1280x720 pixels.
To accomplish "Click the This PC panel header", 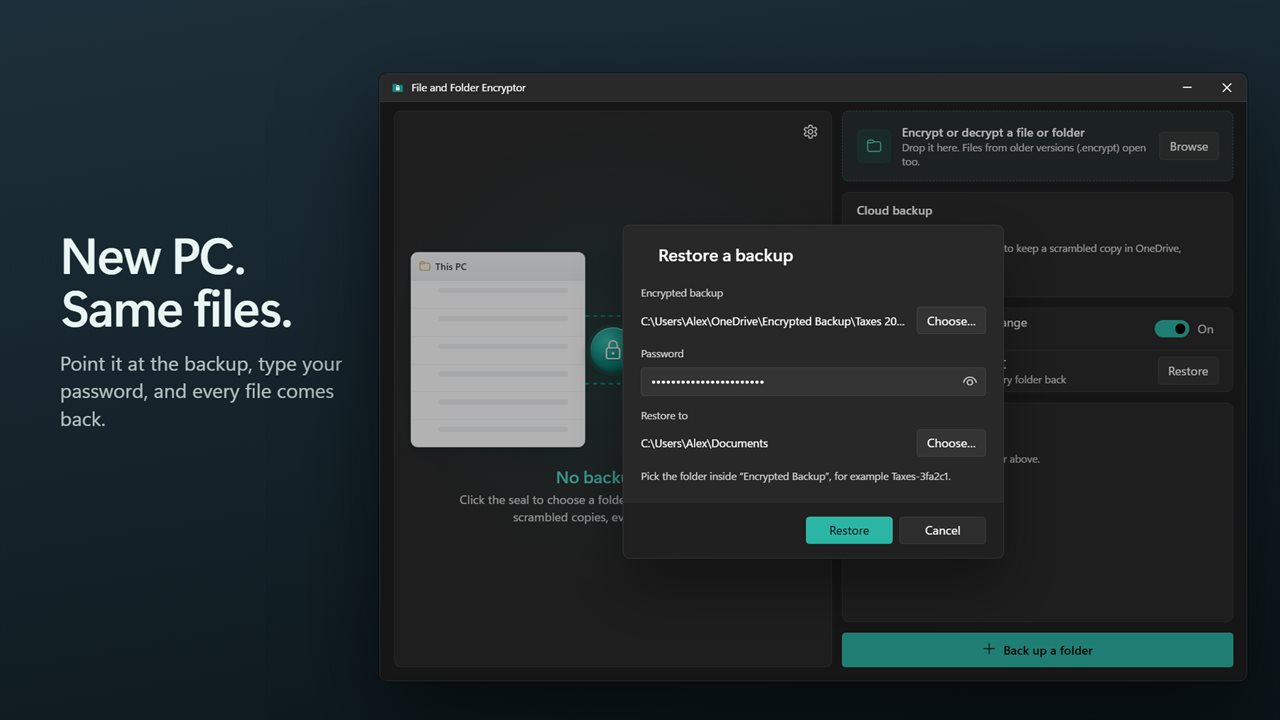I will [x=498, y=266].
